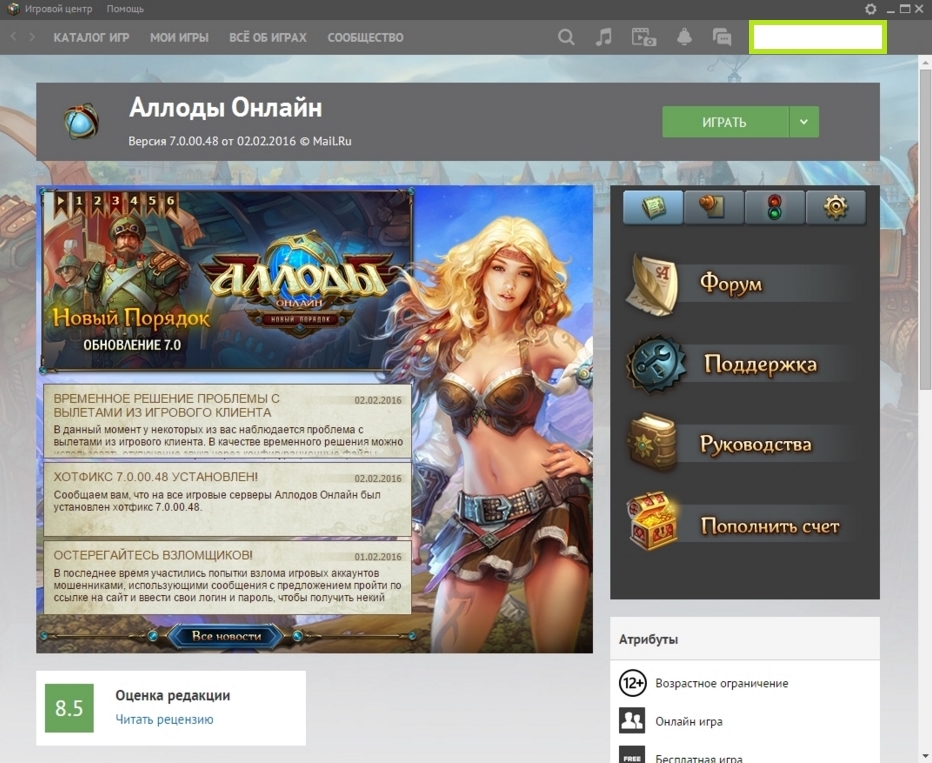Switch banner to slide 4
Viewport: 932px width, 763px height.
point(134,200)
